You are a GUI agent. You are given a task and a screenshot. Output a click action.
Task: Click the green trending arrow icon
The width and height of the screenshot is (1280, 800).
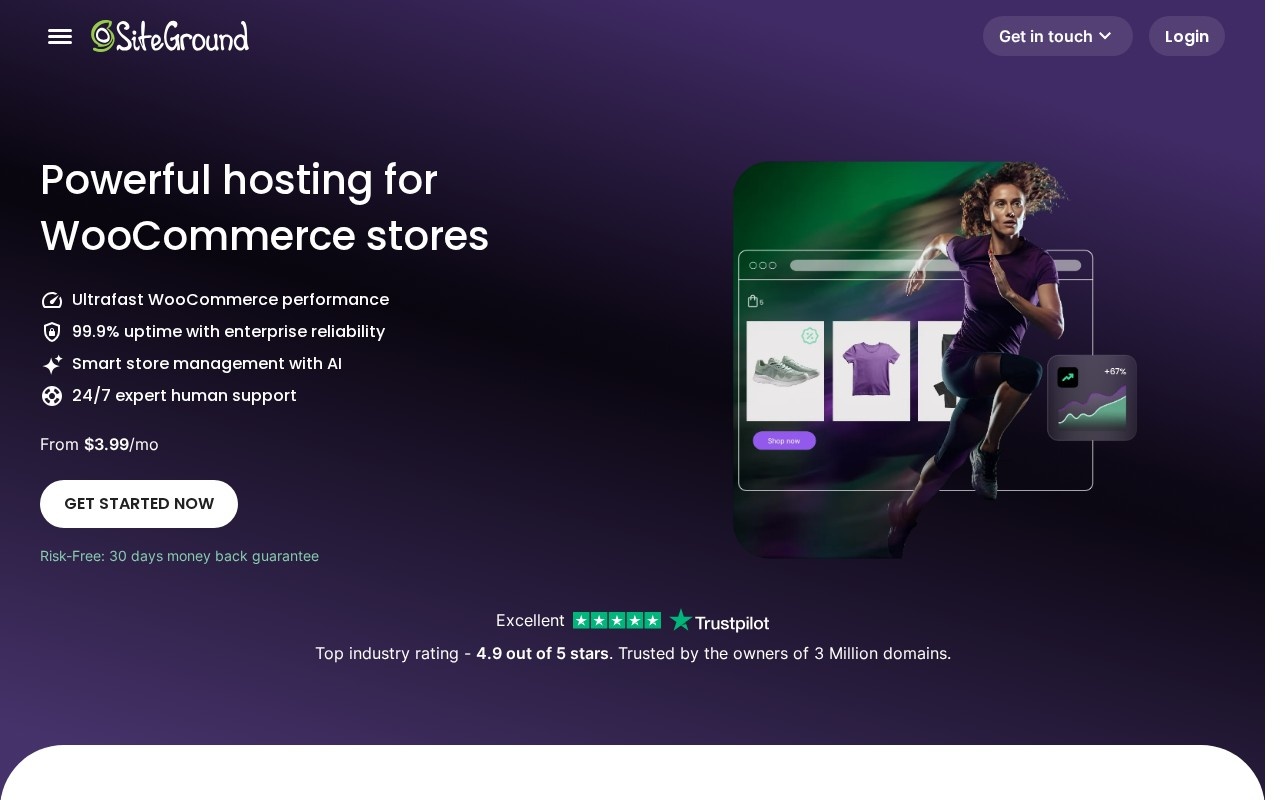point(1068,377)
